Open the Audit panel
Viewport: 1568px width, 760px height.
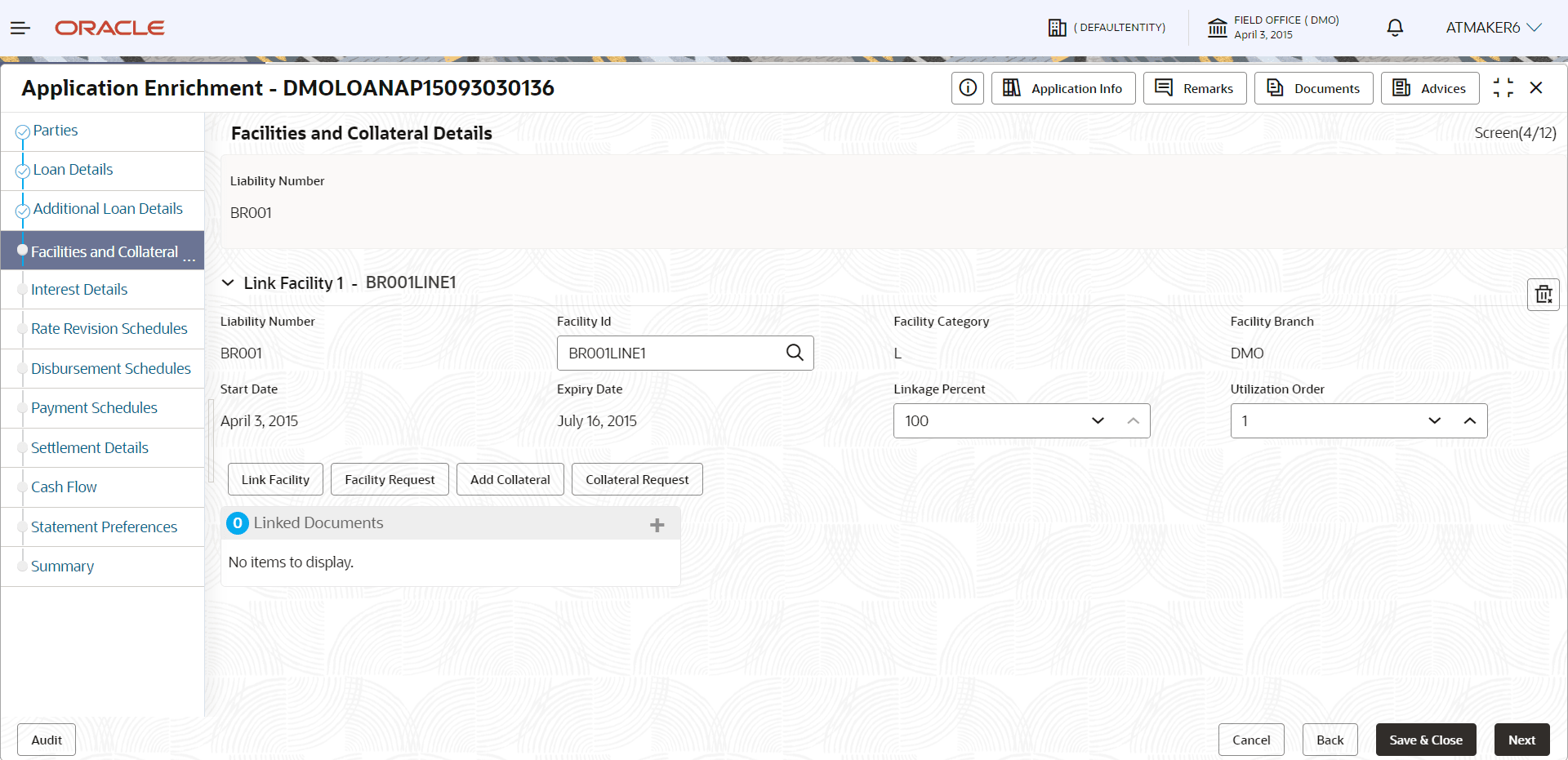(x=47, y=740)
